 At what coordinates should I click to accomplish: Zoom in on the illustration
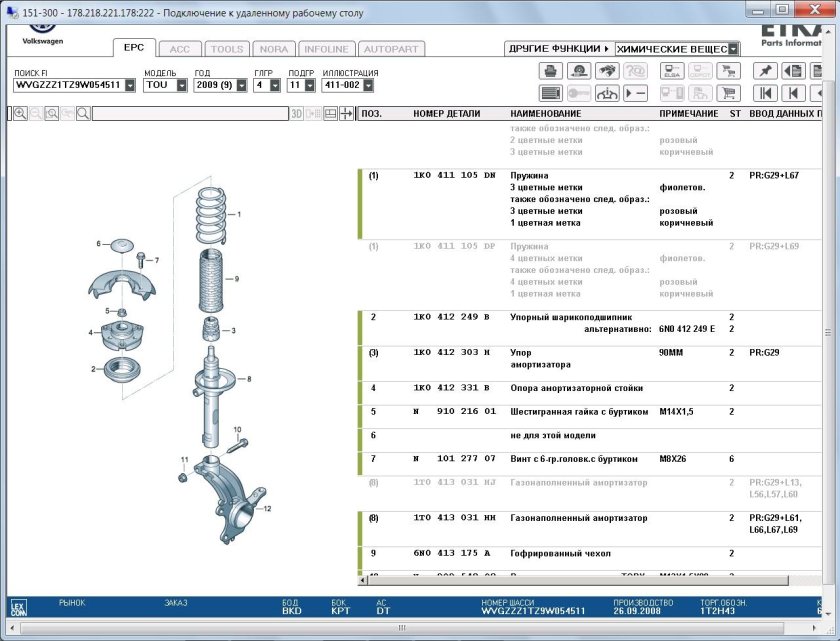(20, 114)
